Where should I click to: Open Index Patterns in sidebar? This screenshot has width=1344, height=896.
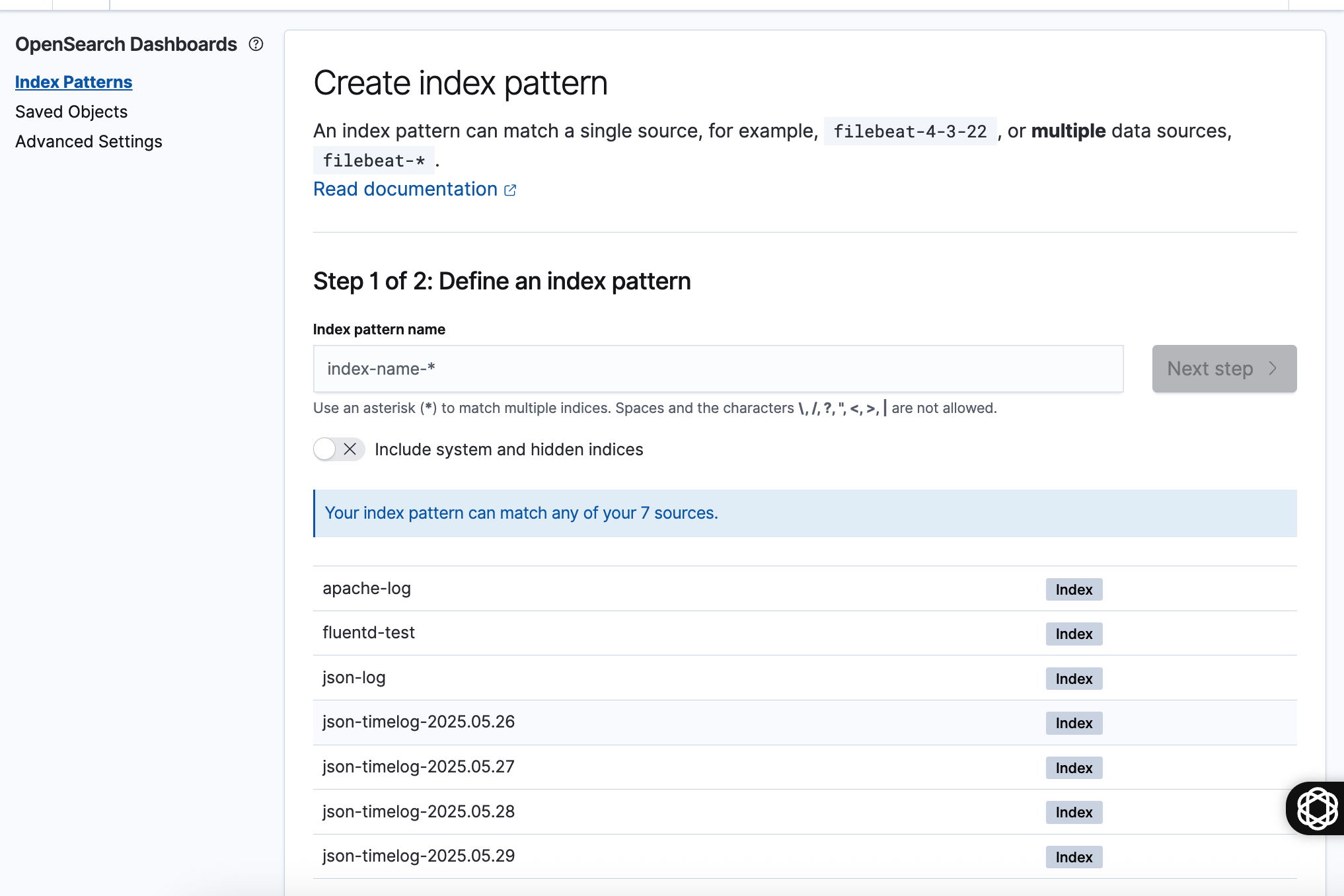(x=73, y=82)
